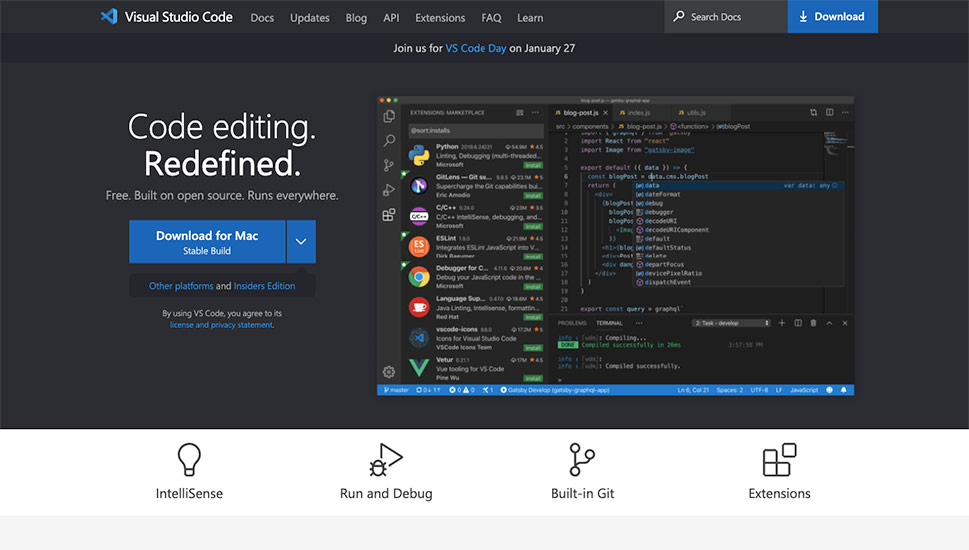The height and width of the screenshot is (550, 969).
Task: Open the marketplace panel more actions ellipsis
Action: [x=535, y=112]
